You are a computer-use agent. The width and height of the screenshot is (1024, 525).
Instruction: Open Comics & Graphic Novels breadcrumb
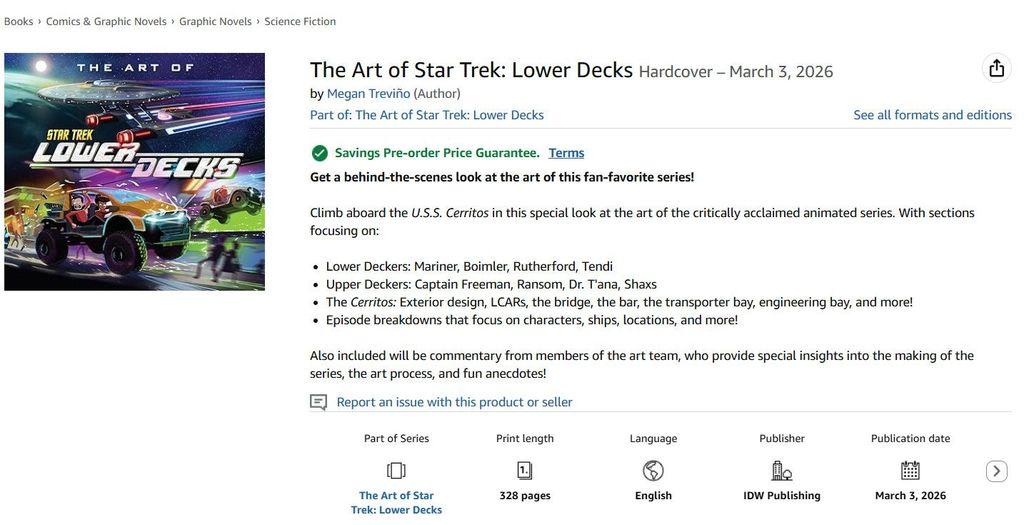click(x=106, y=22)
